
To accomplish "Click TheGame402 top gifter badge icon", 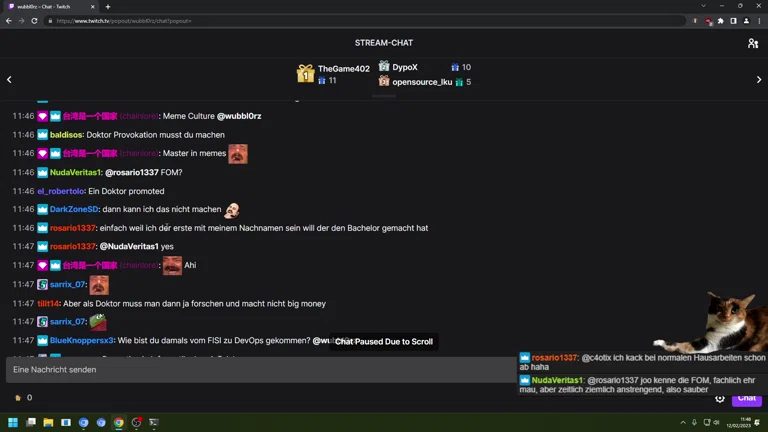I will click(305, 73).
